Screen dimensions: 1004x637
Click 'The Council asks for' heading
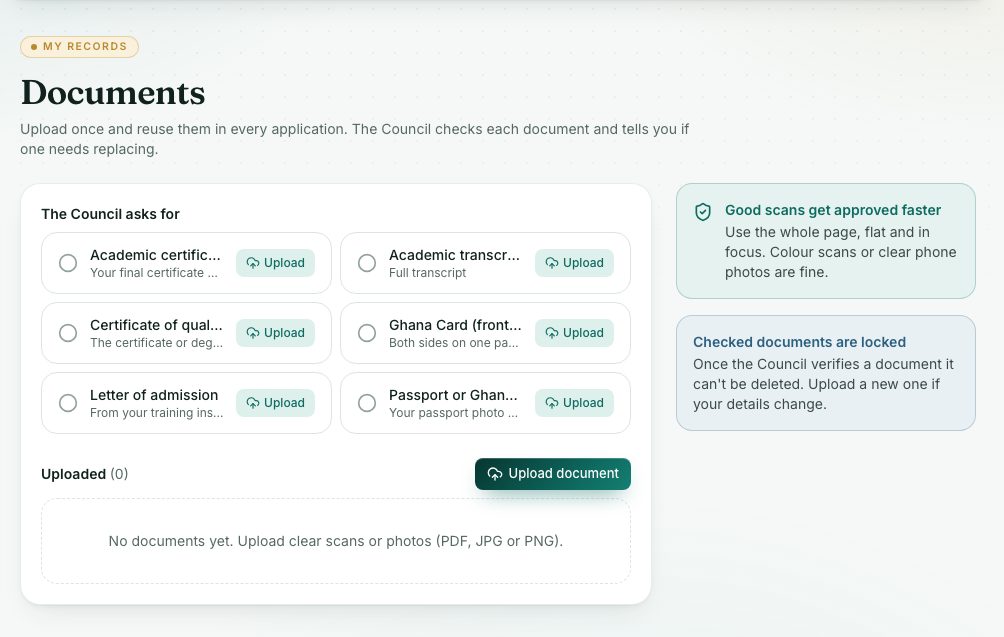point(110,214)
